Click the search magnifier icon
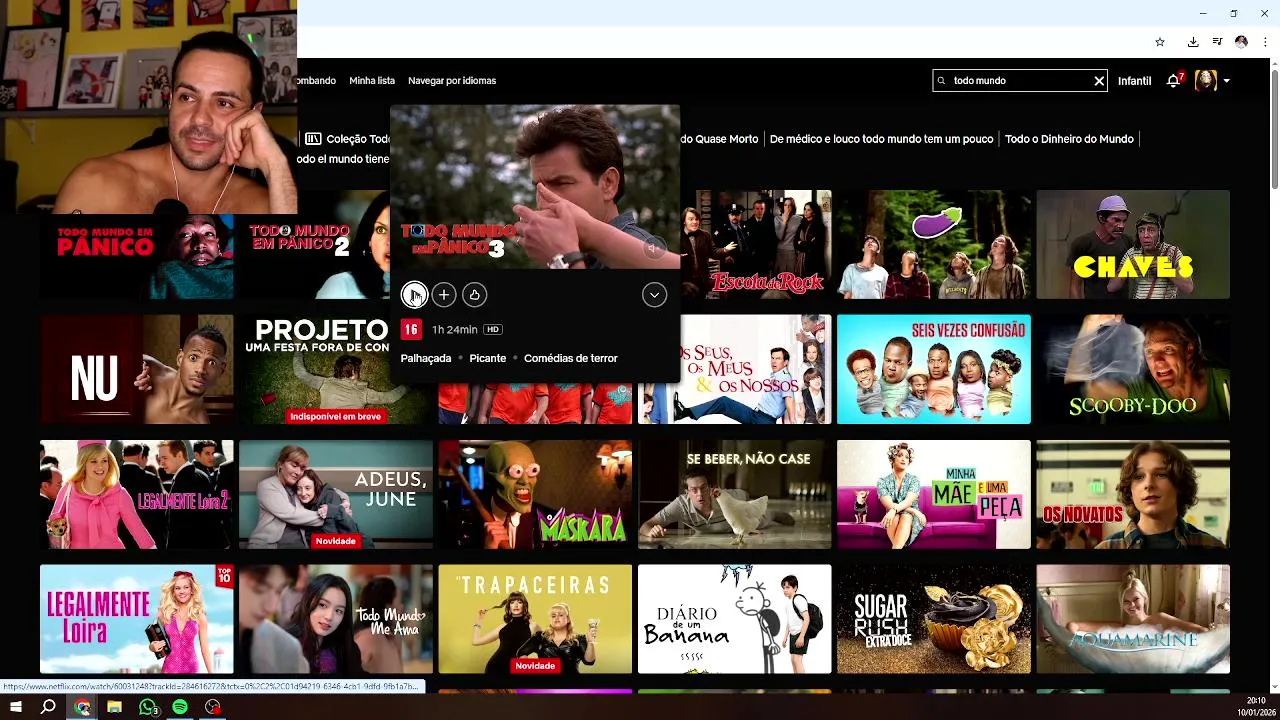1280x720 pixels. coord(941,81)
